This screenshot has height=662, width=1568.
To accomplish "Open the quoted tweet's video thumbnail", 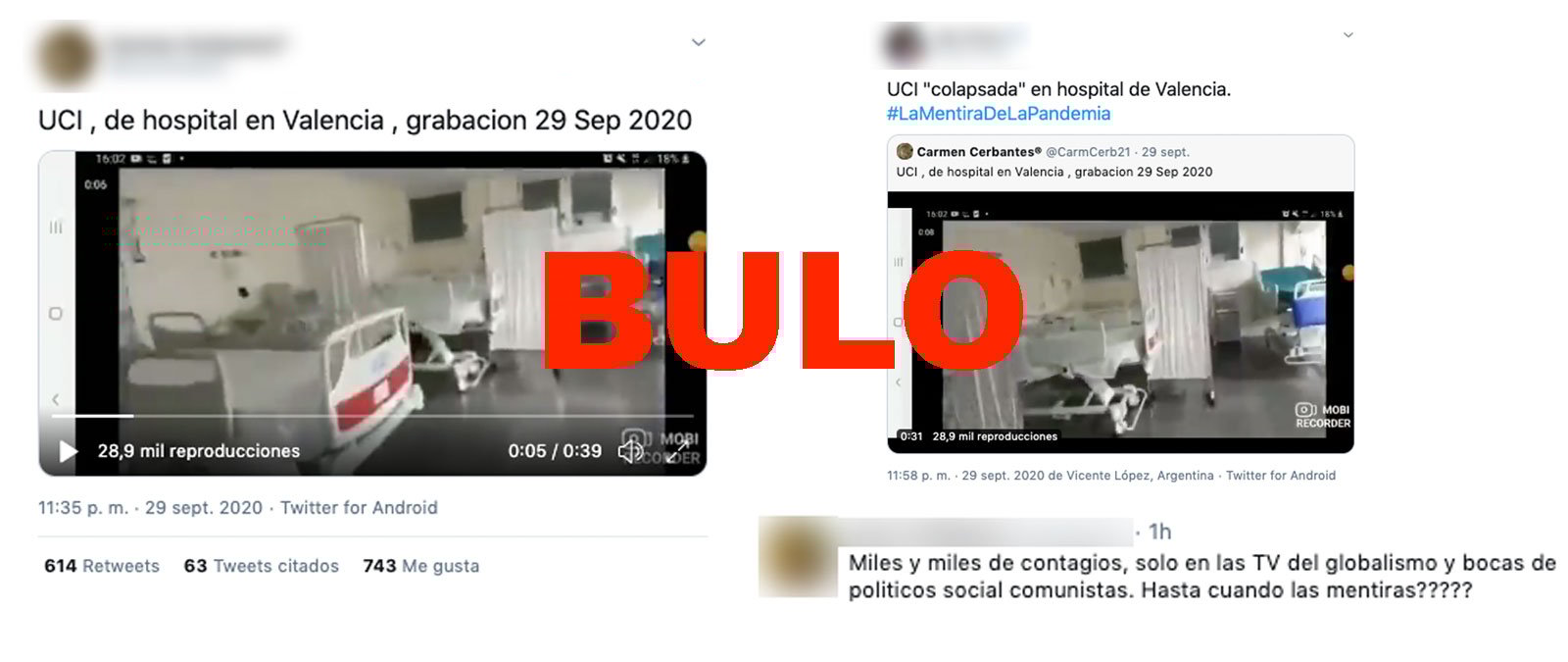I will point(1120,323).
